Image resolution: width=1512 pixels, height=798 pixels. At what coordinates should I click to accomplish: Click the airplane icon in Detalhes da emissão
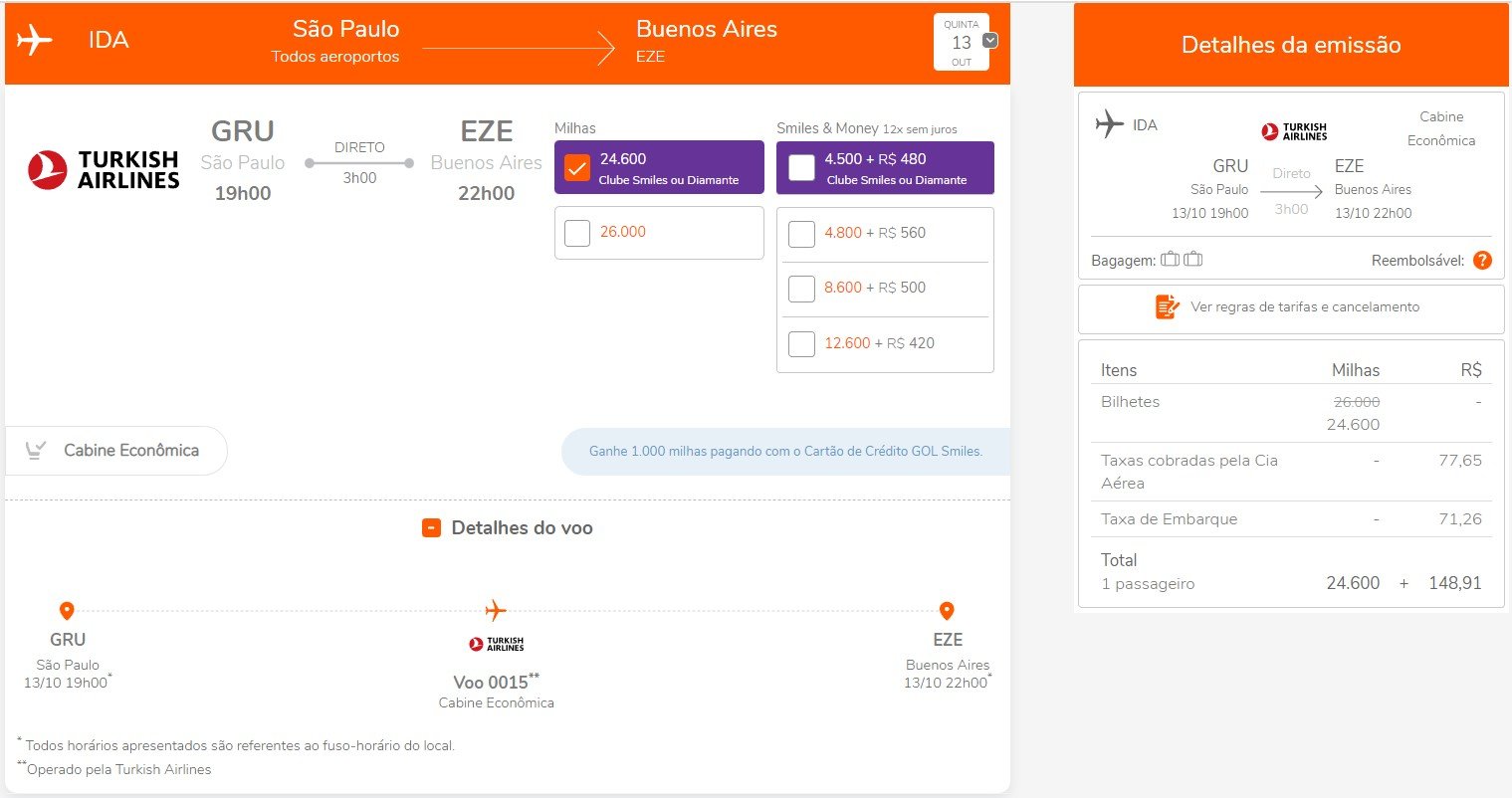[1109, 124]
